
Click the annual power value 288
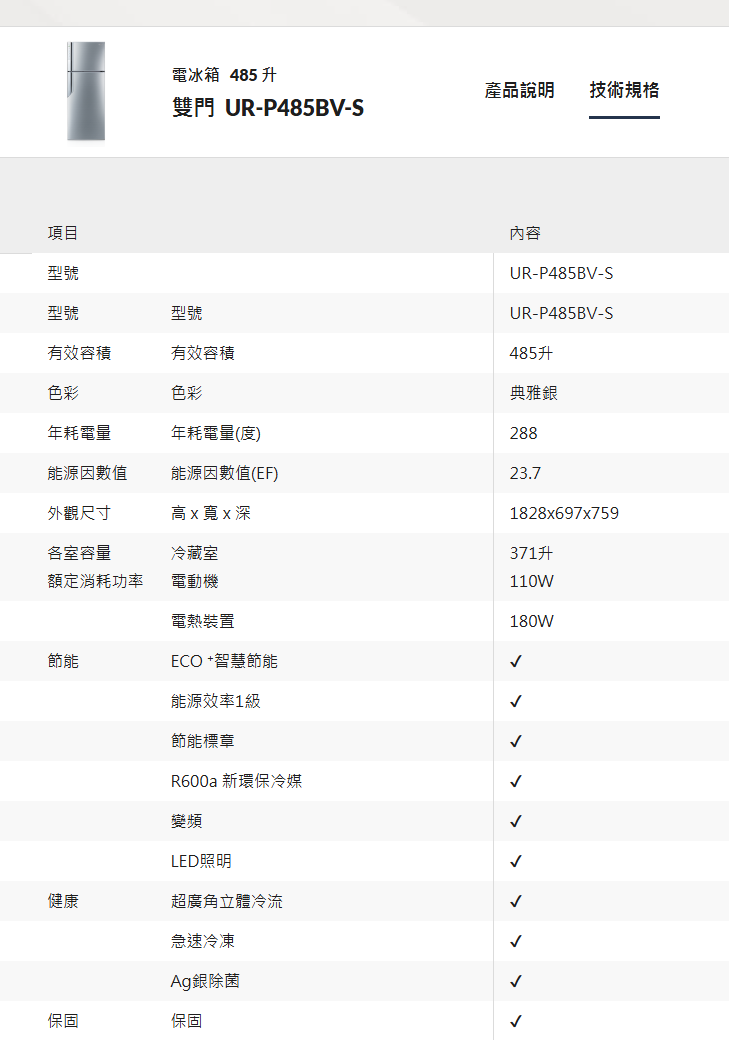[523, 433]
